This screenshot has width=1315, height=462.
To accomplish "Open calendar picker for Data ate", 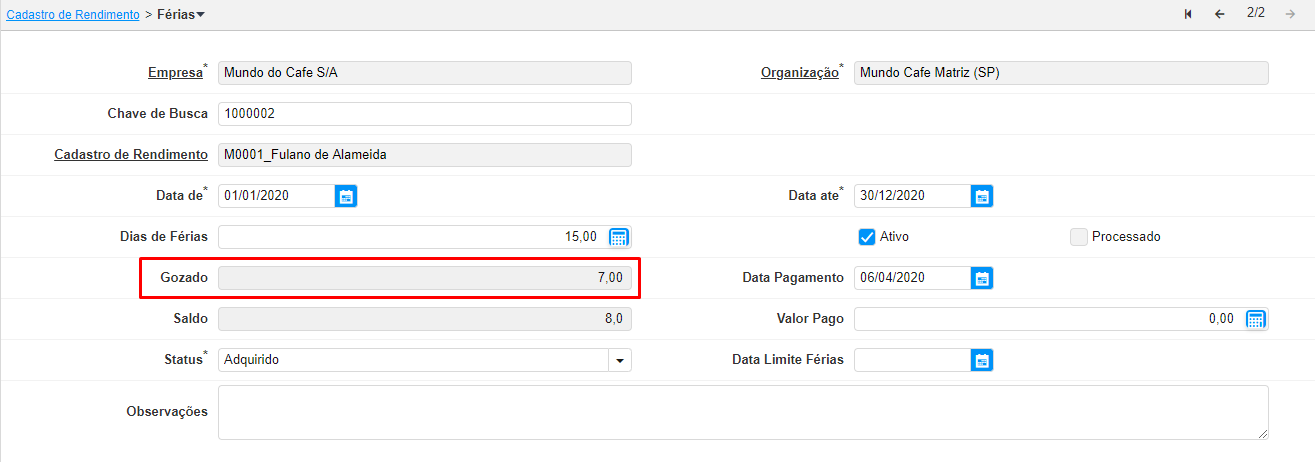I will pyautogui.click(x=982, y=196).
